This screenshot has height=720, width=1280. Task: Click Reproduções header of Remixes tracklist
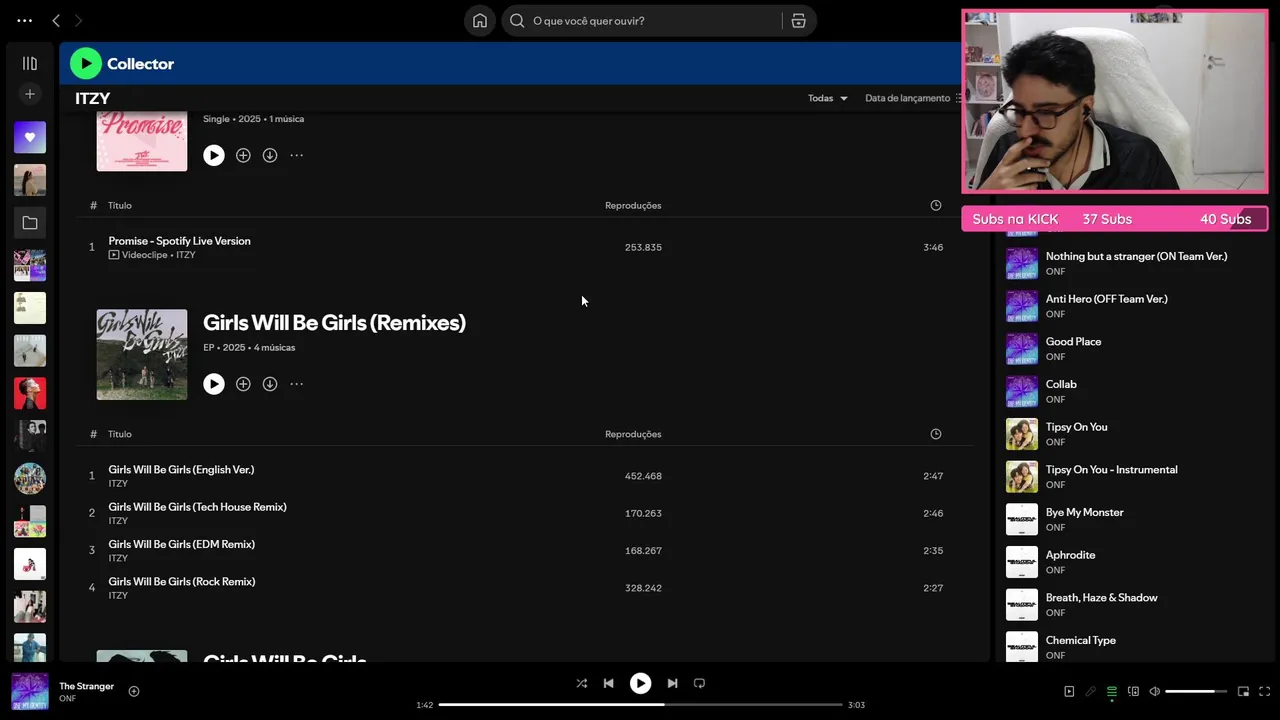pyautogui.click(x=633, y=434)
